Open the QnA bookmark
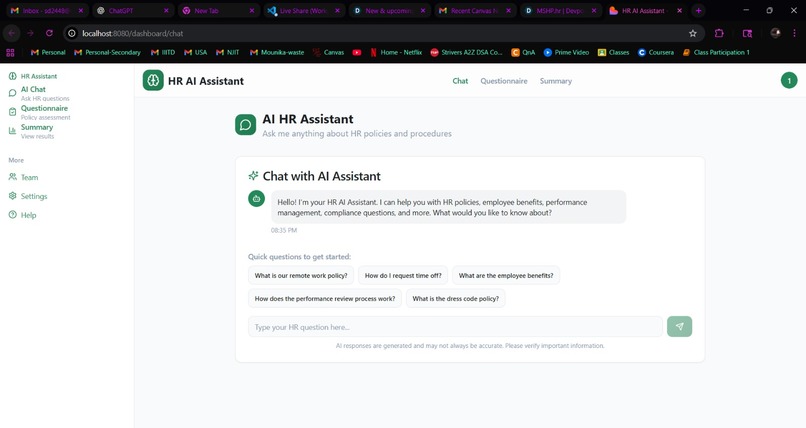The image size is (806, 428). [523, 52]
